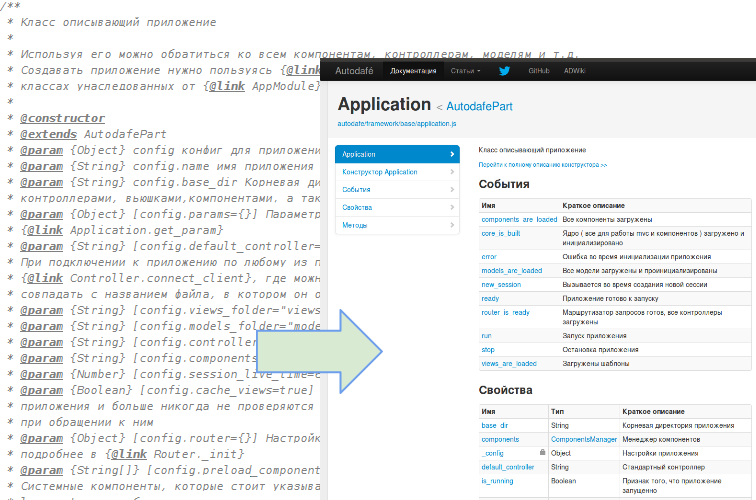Open the components property link
756x500 pixels.
[500, 440]
